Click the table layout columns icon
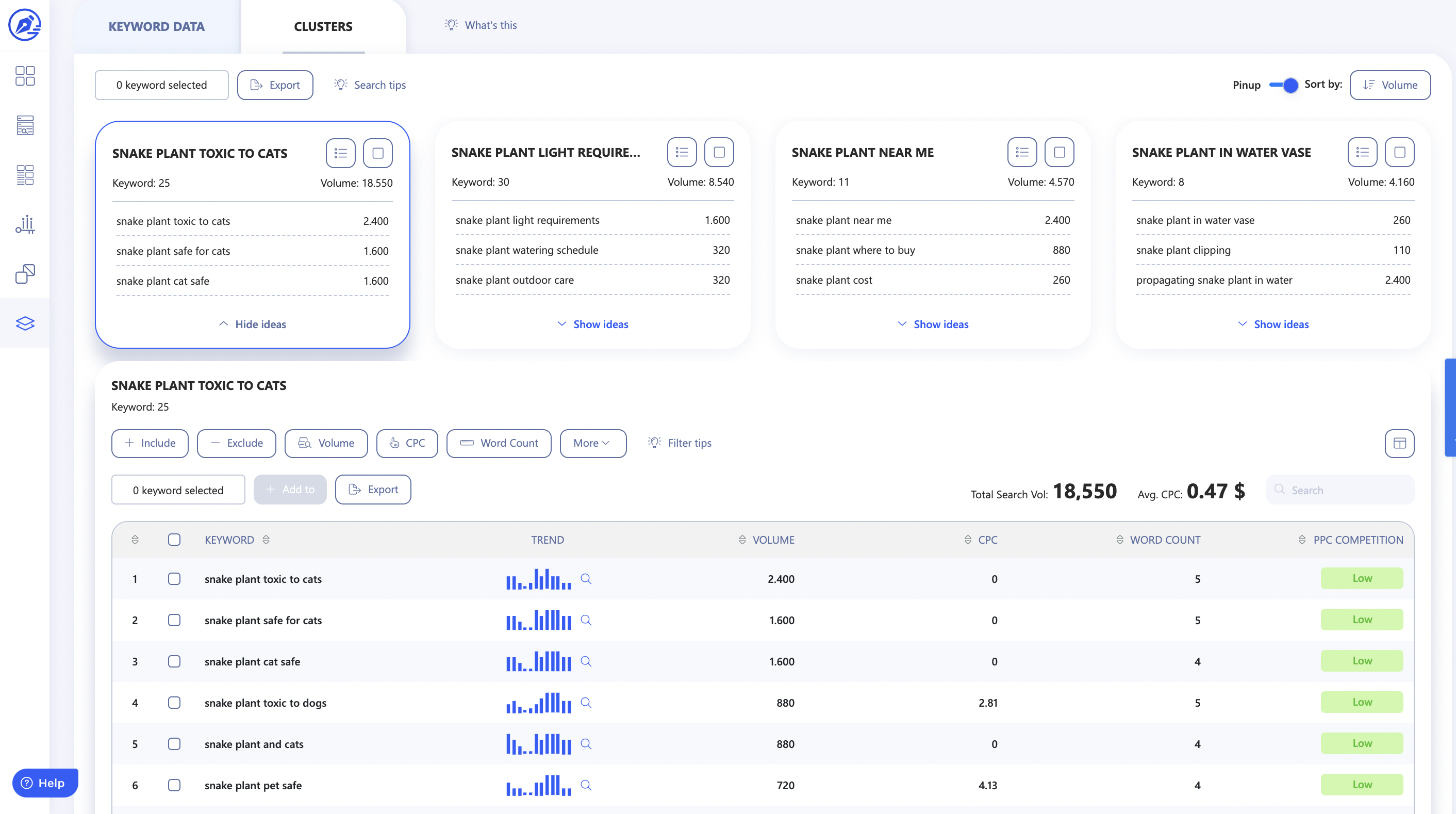 [1399, 443]
